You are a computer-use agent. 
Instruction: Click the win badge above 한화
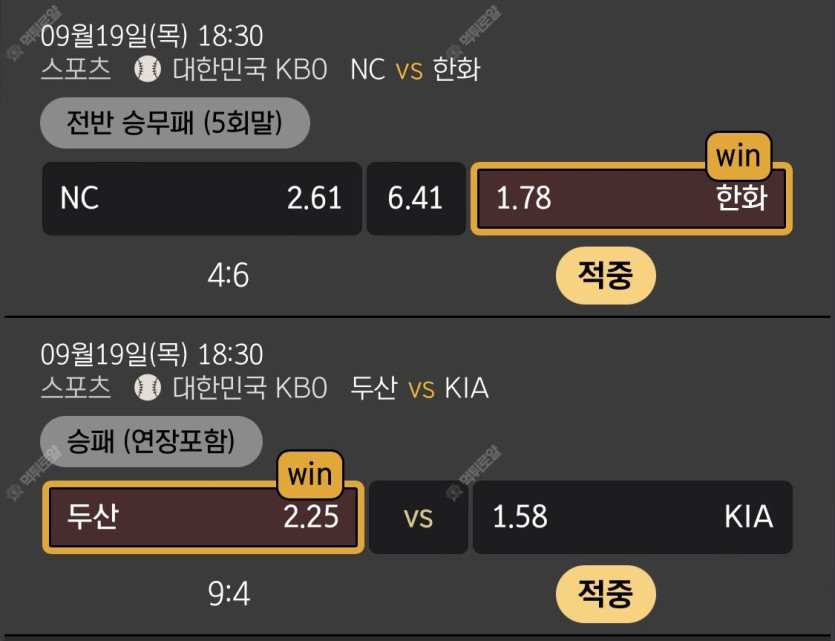tap(740, 156)
